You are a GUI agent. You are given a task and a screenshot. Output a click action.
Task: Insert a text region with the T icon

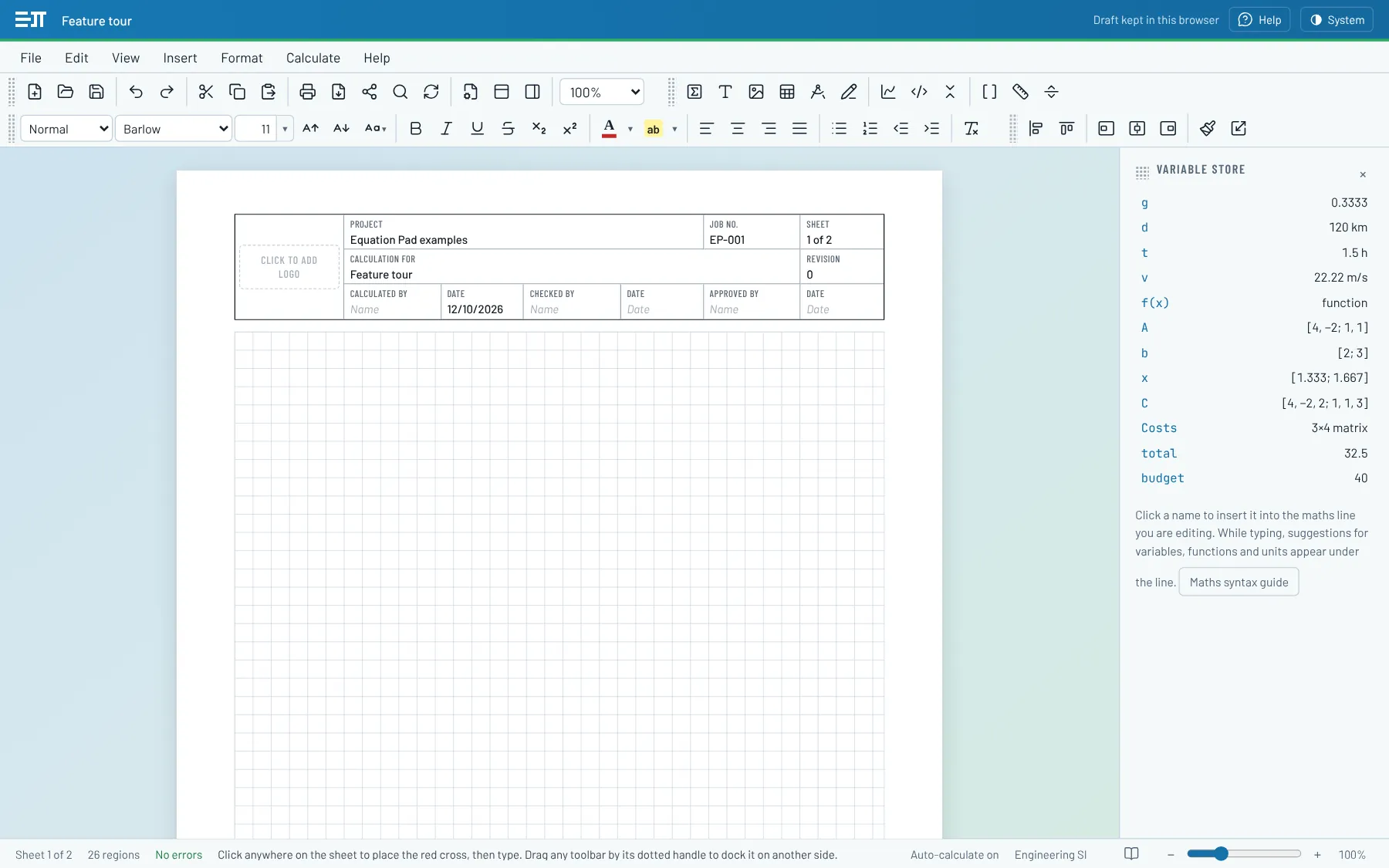tap(725, 92)
